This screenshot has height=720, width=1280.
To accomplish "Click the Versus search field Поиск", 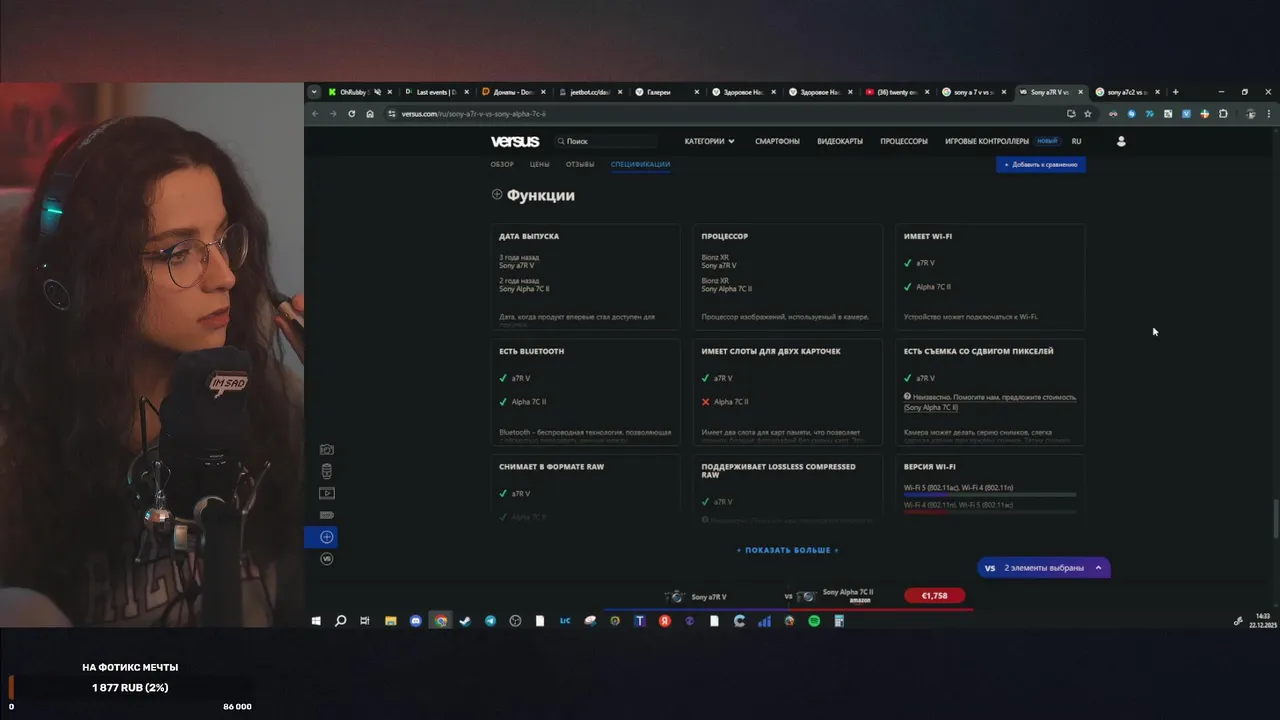I will pos(605,141).
